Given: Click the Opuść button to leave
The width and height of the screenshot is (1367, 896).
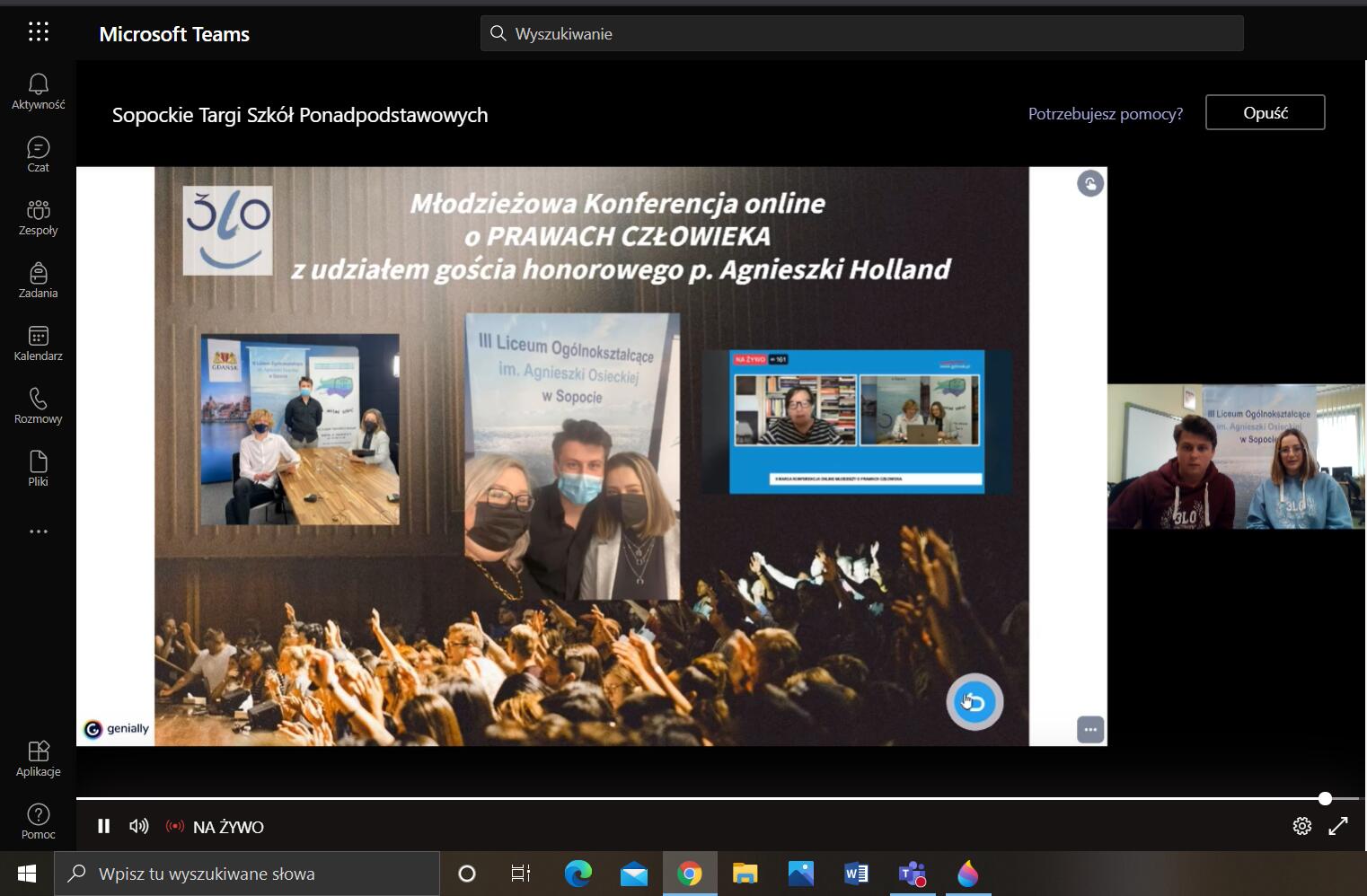Looking at the screenshot, I should (x=1265, y=112).
